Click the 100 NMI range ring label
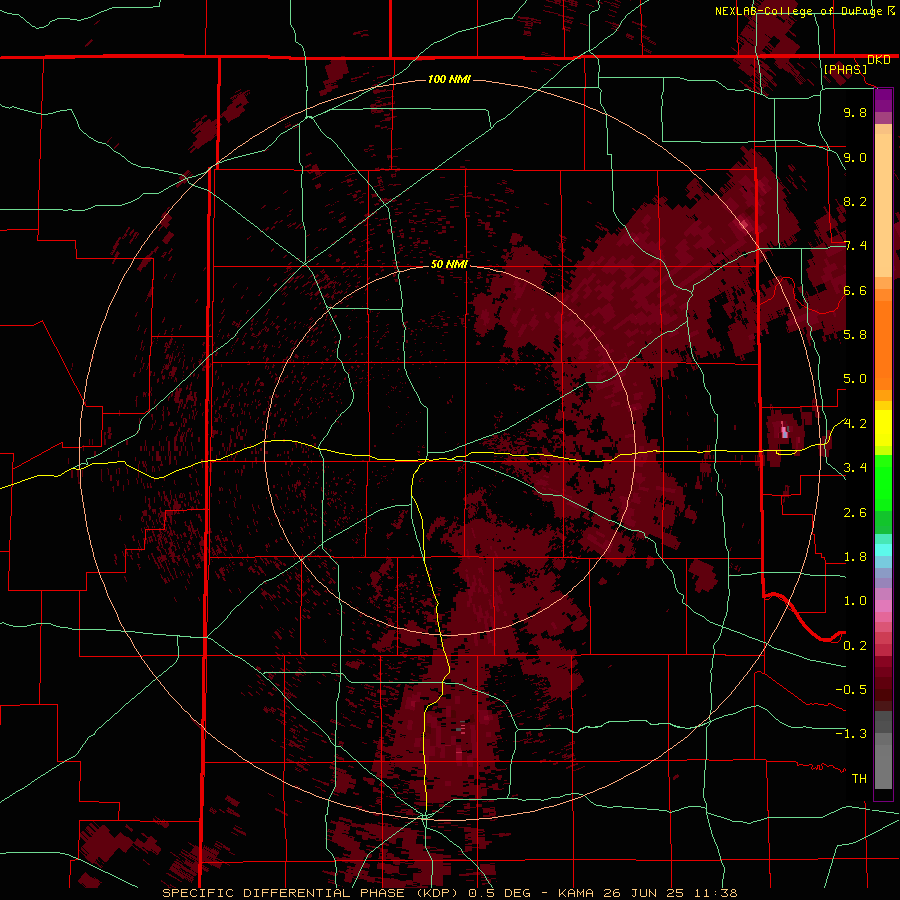 point(449,79)
